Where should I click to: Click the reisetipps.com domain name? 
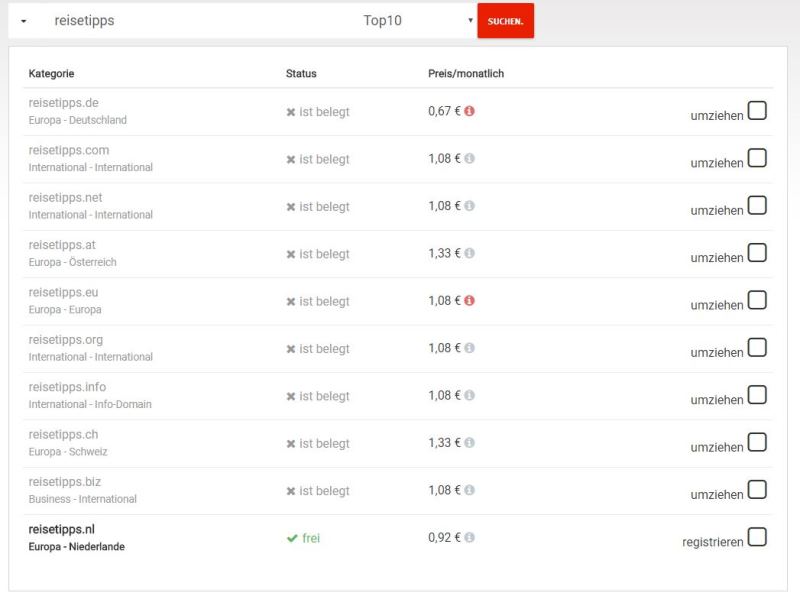tap(69, 150)
